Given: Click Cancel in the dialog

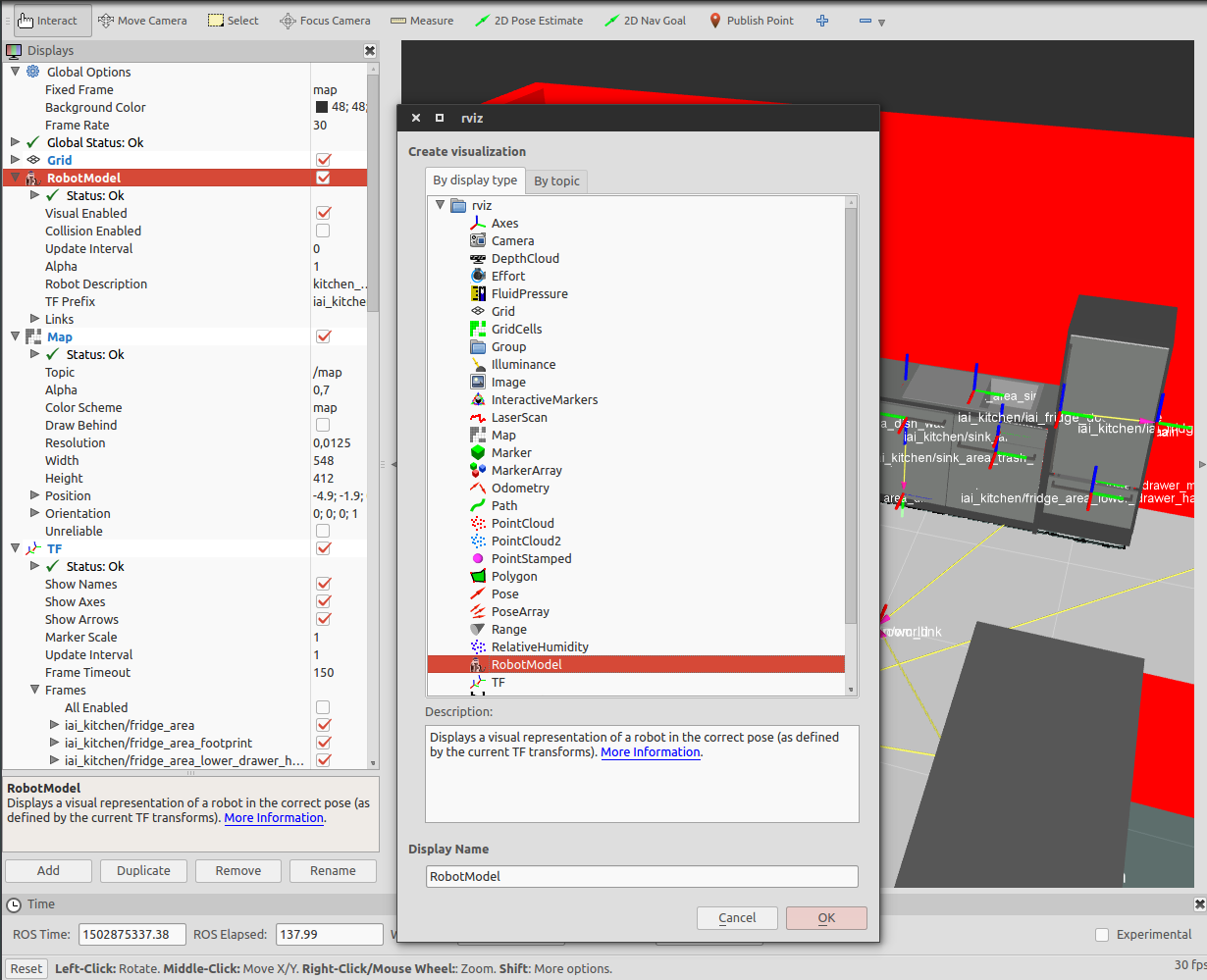Looking at the screenshot, I should click(x=737, y=918).
